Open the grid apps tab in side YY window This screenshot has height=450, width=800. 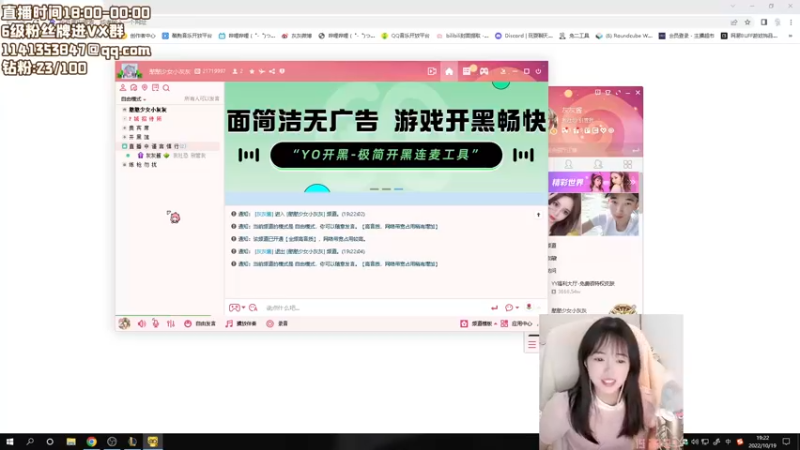[x=628, y=164]
